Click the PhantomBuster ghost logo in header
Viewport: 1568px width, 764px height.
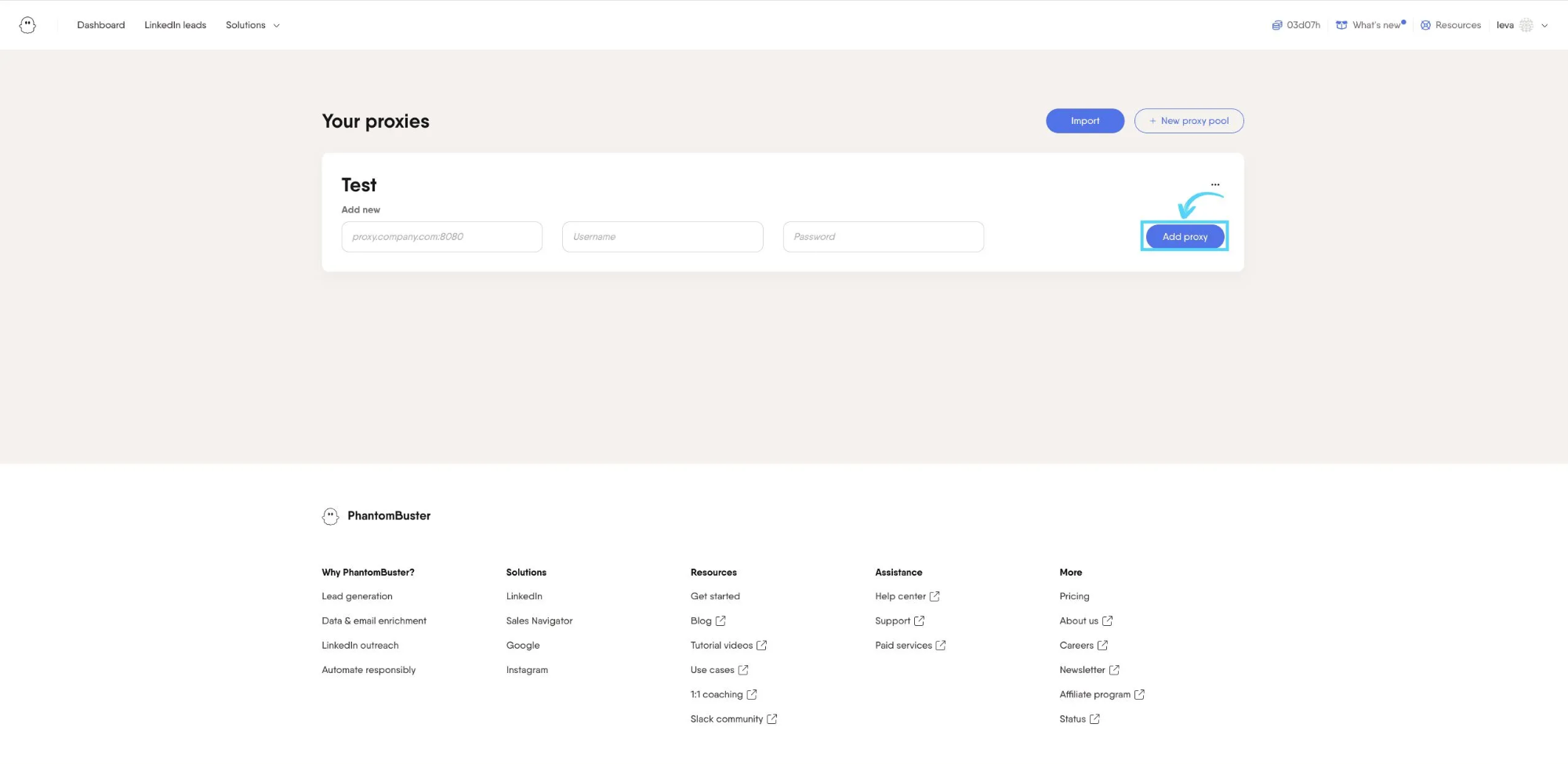[27, 25]
